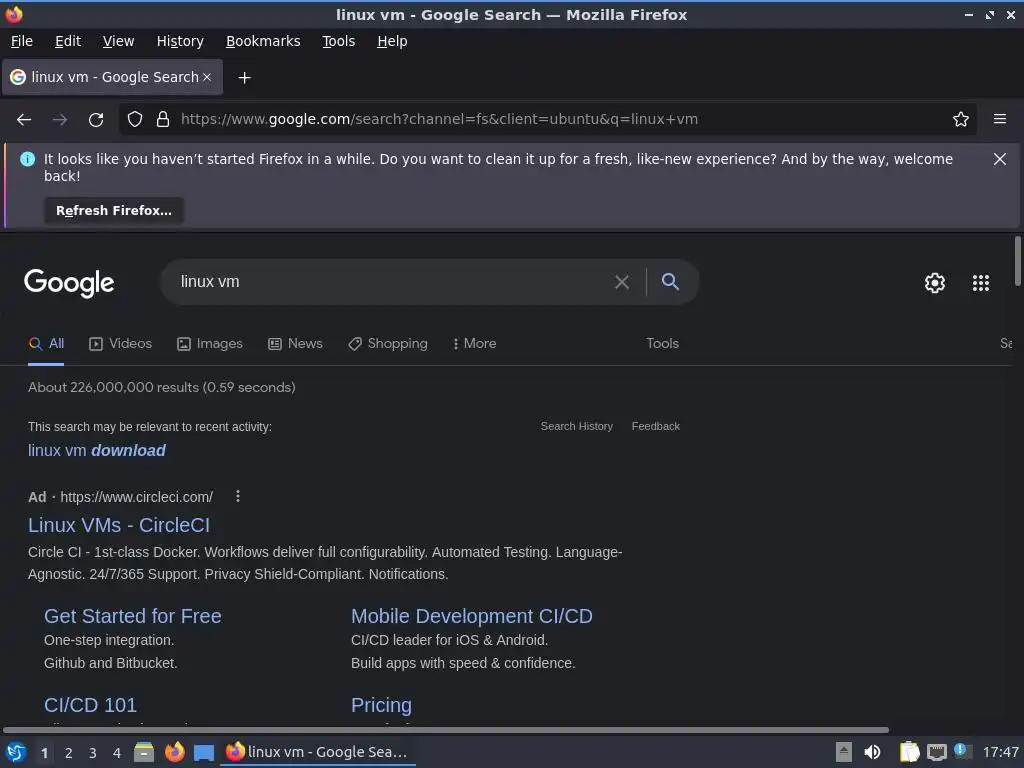Open the CI/CD 101 link
Image resolution: width=1024 pixels, height=768 pixels.
[90, 705]
